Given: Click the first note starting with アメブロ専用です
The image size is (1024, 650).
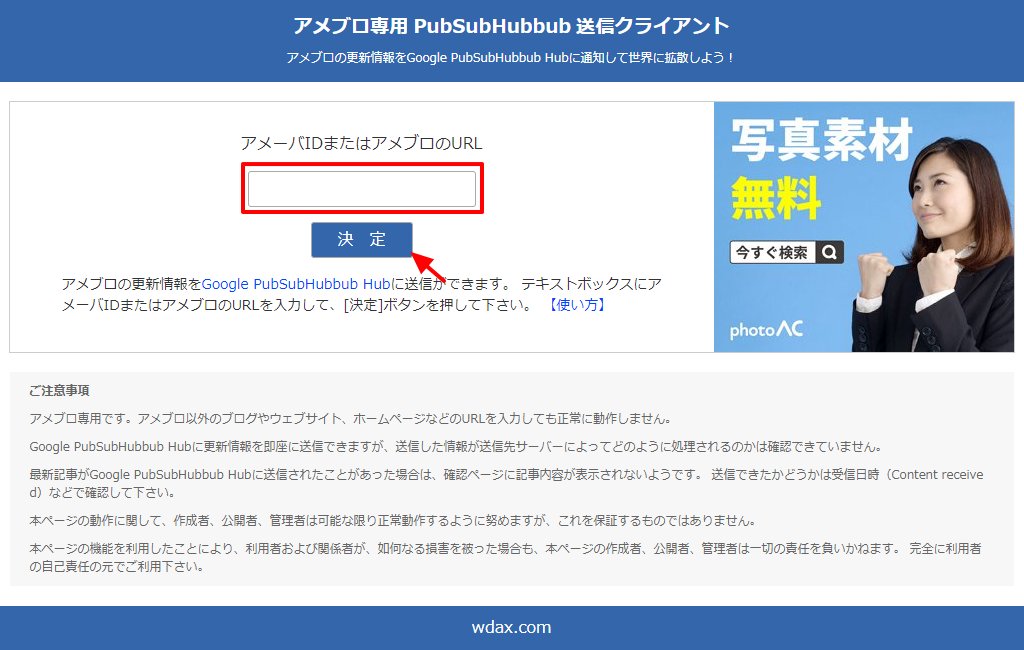Looking at the screenshot, I should 350,419.
